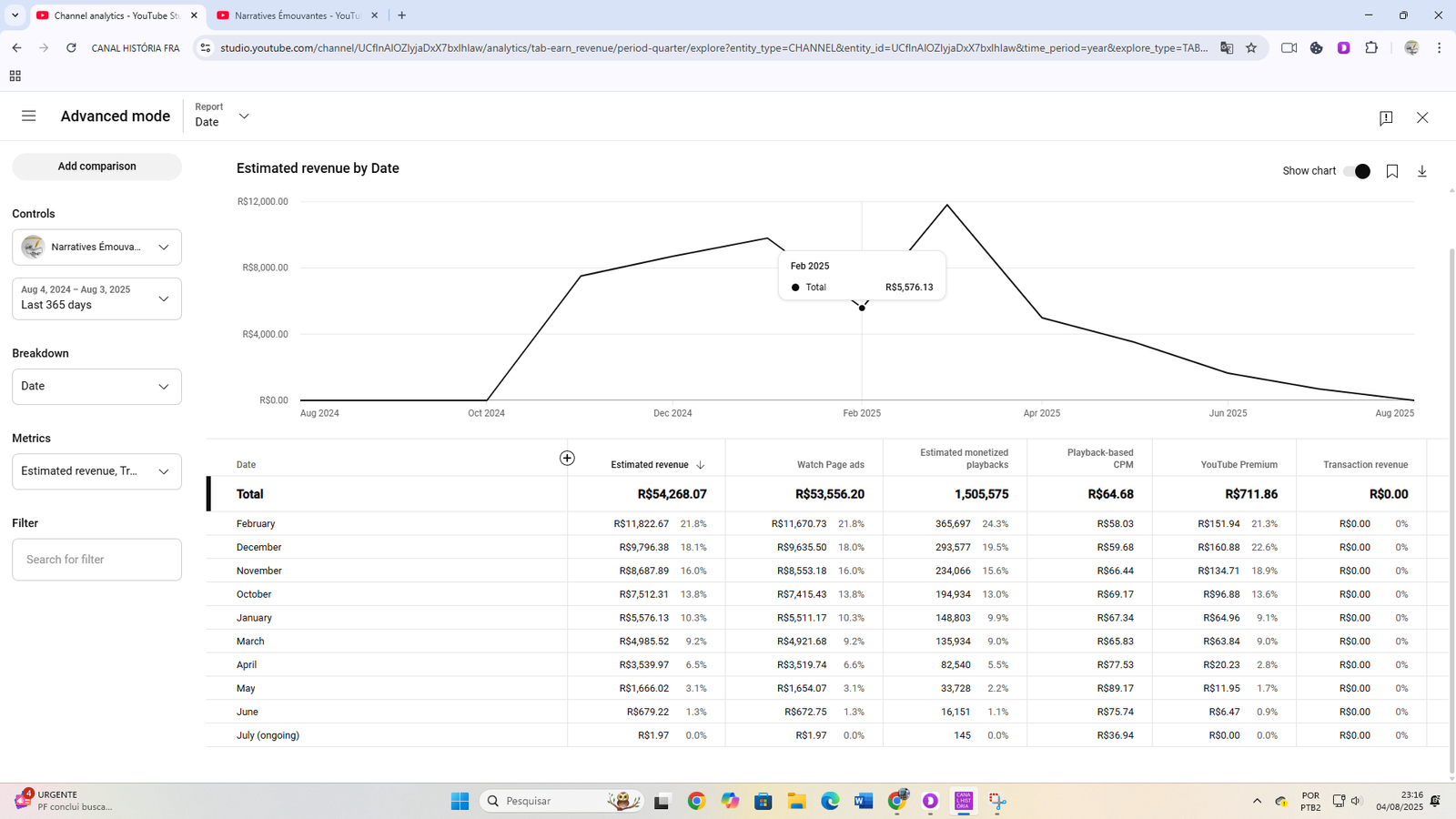
Task: Sort by Estimated revenue column header
Action: point(650,465)
